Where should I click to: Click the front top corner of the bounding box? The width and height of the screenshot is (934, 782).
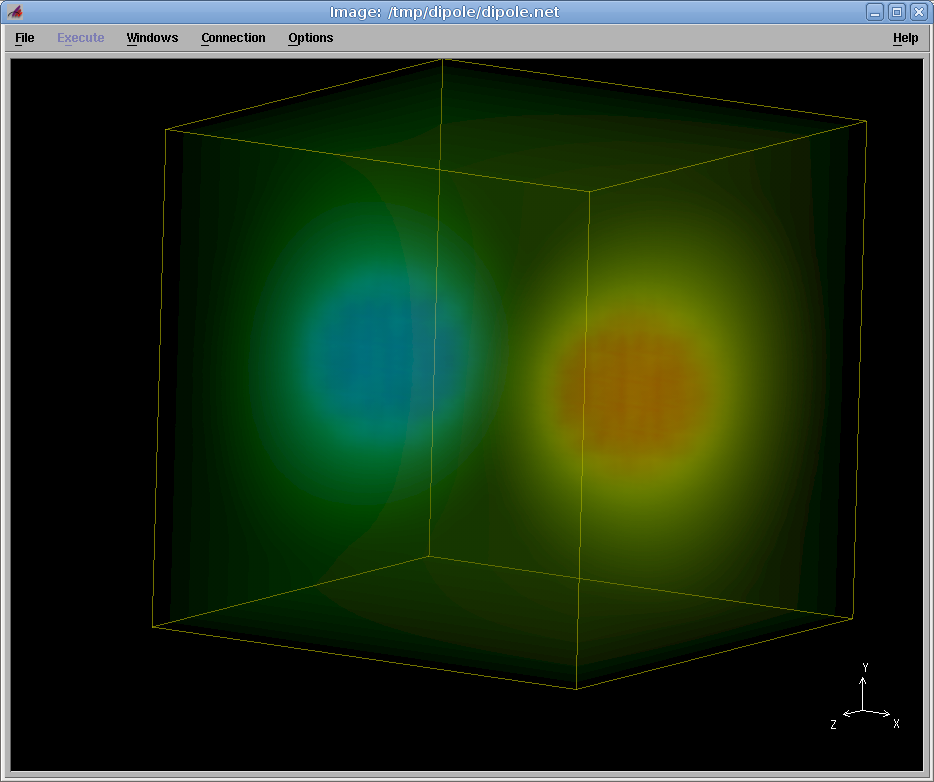(589, 191)
